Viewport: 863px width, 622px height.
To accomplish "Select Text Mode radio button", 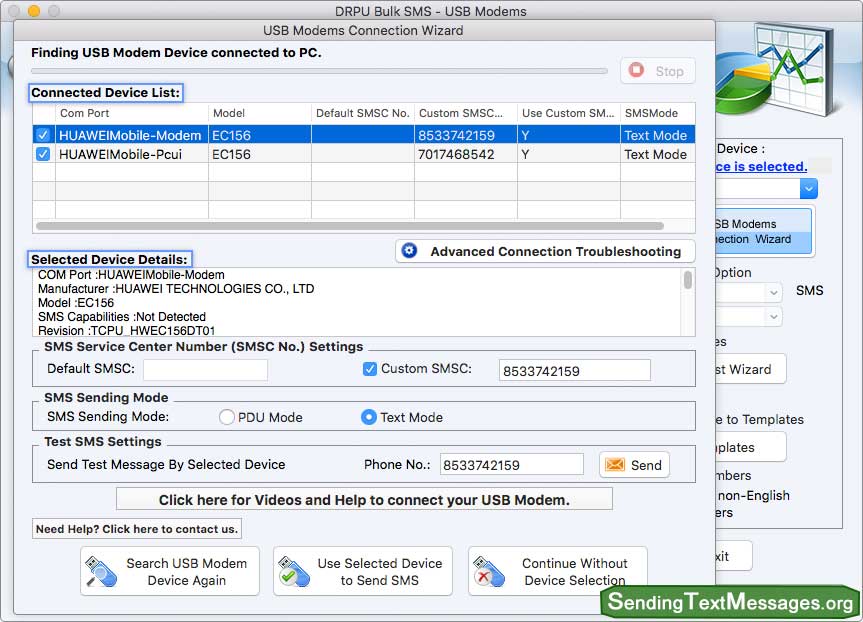I will tap(369, 417).
